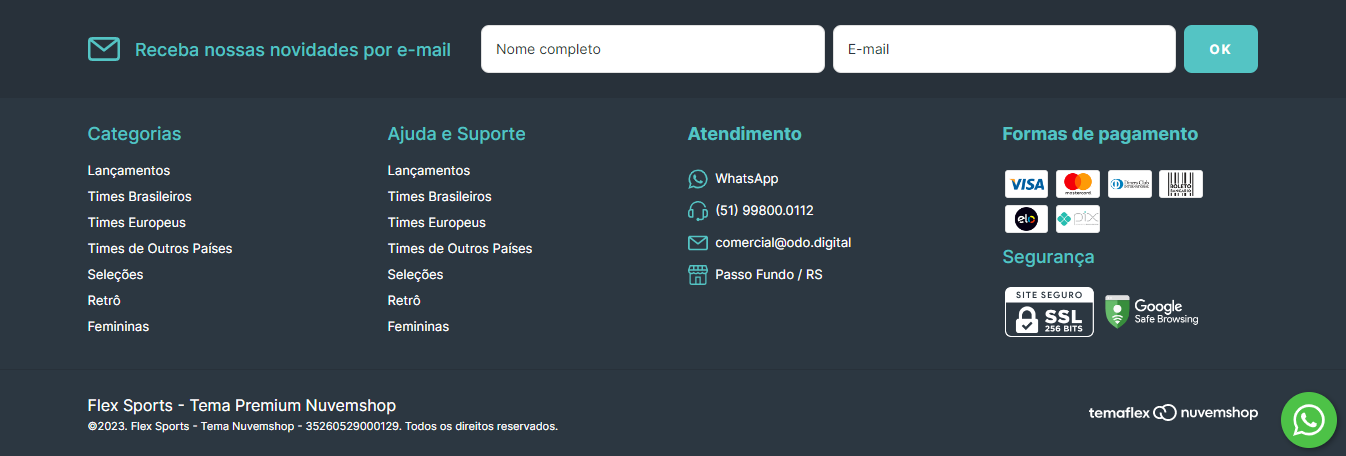Click the Diners Club payment icon
Screen dimensions: 1346x456
[x=1129, y=184]
